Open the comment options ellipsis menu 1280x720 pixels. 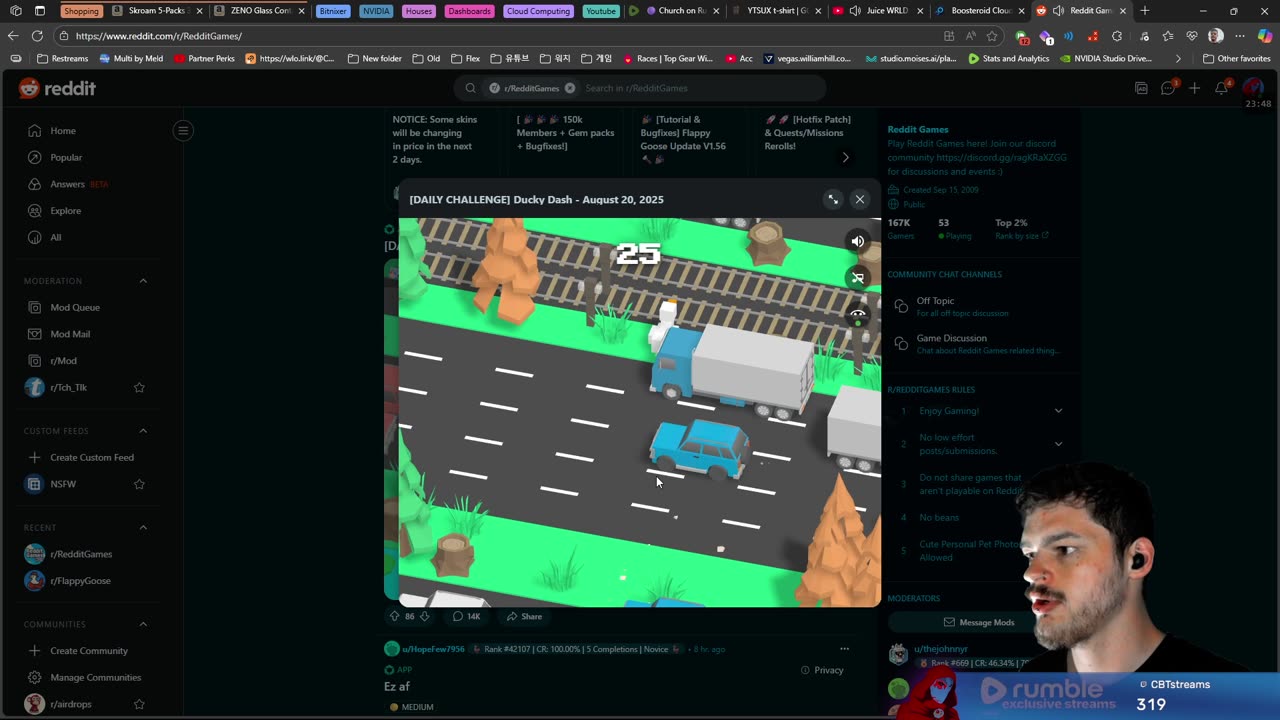coord(844,649)
